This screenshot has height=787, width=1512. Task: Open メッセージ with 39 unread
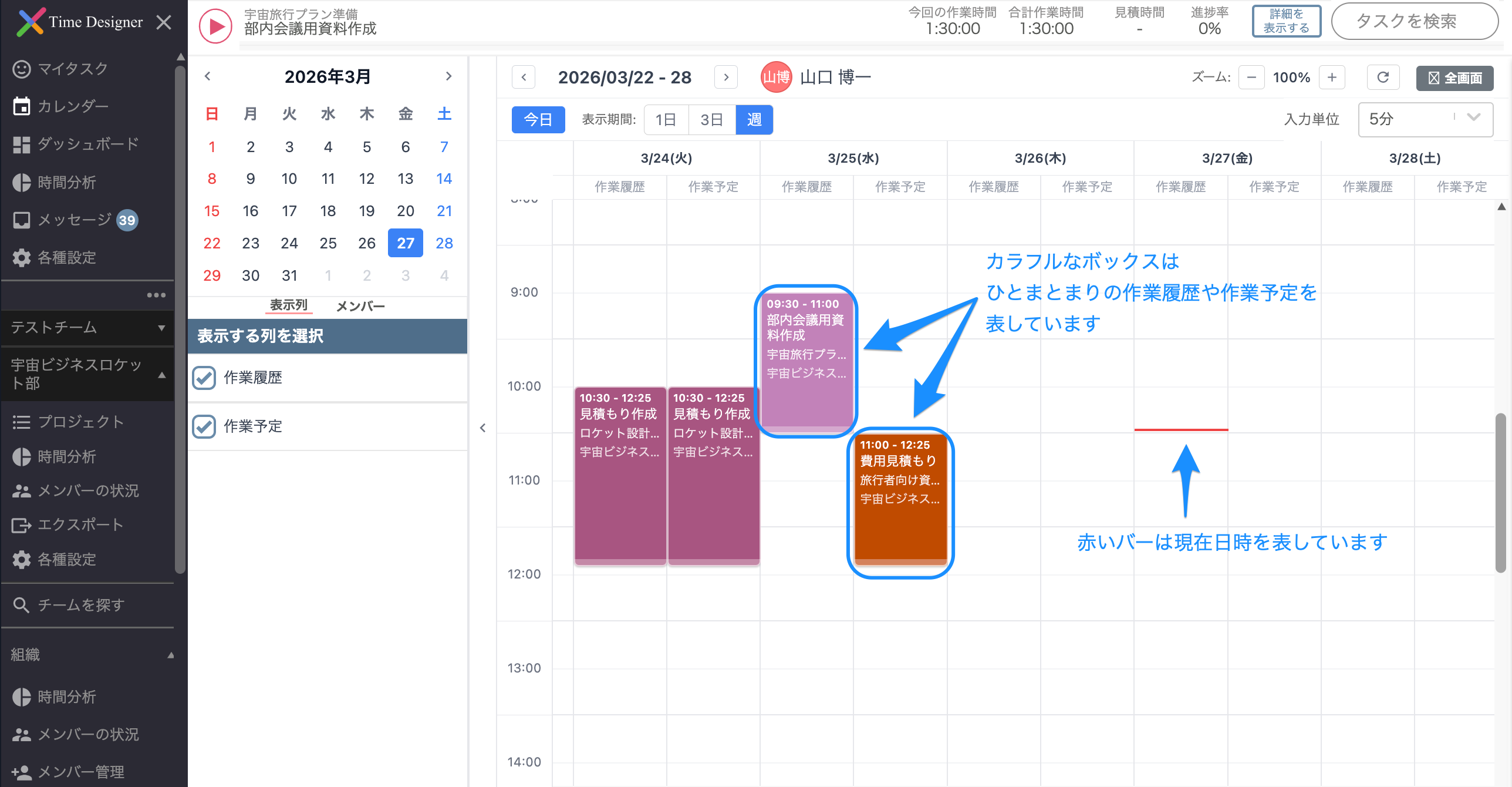tap(74, 220)
